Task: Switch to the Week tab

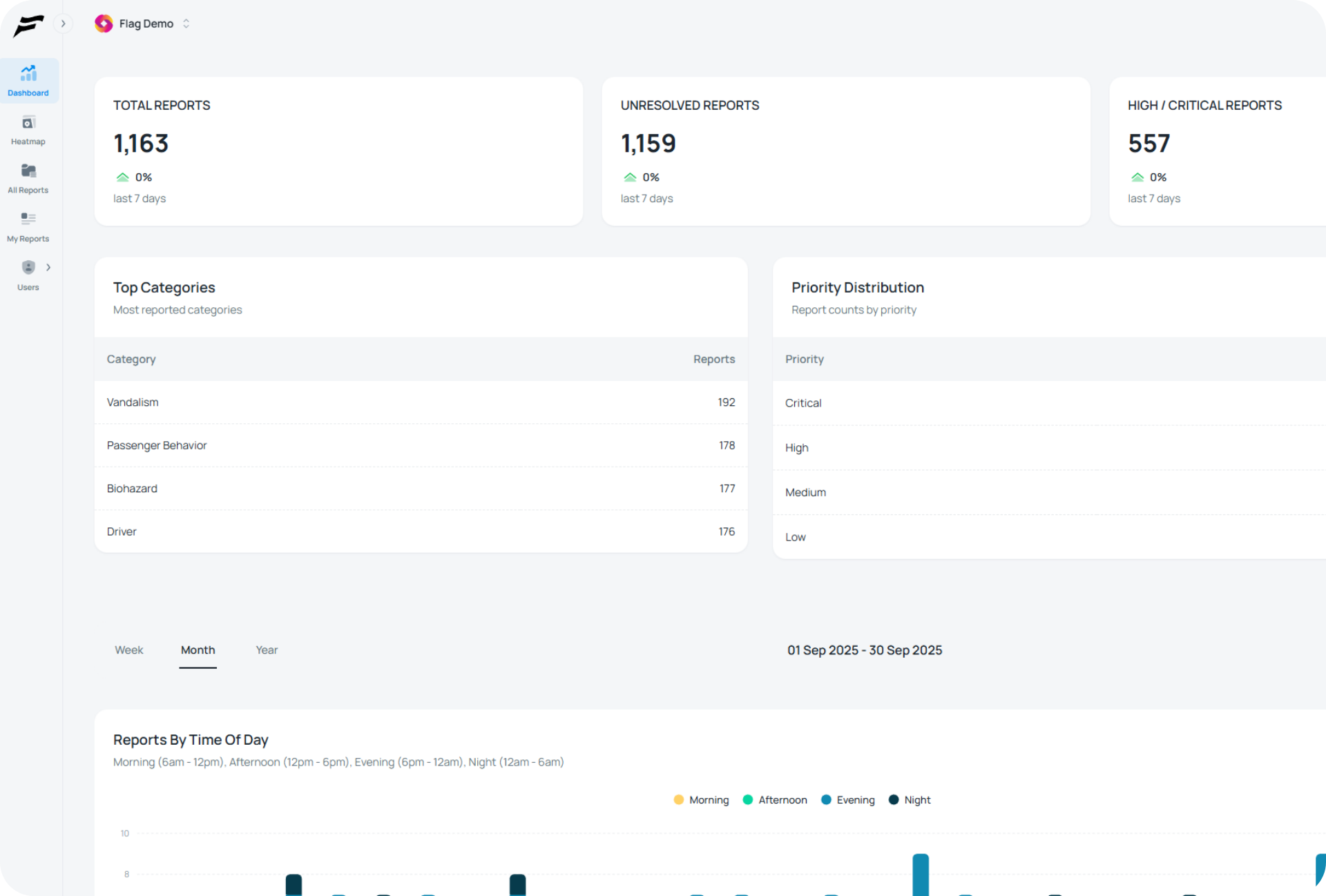Action: tap(129, 650)
